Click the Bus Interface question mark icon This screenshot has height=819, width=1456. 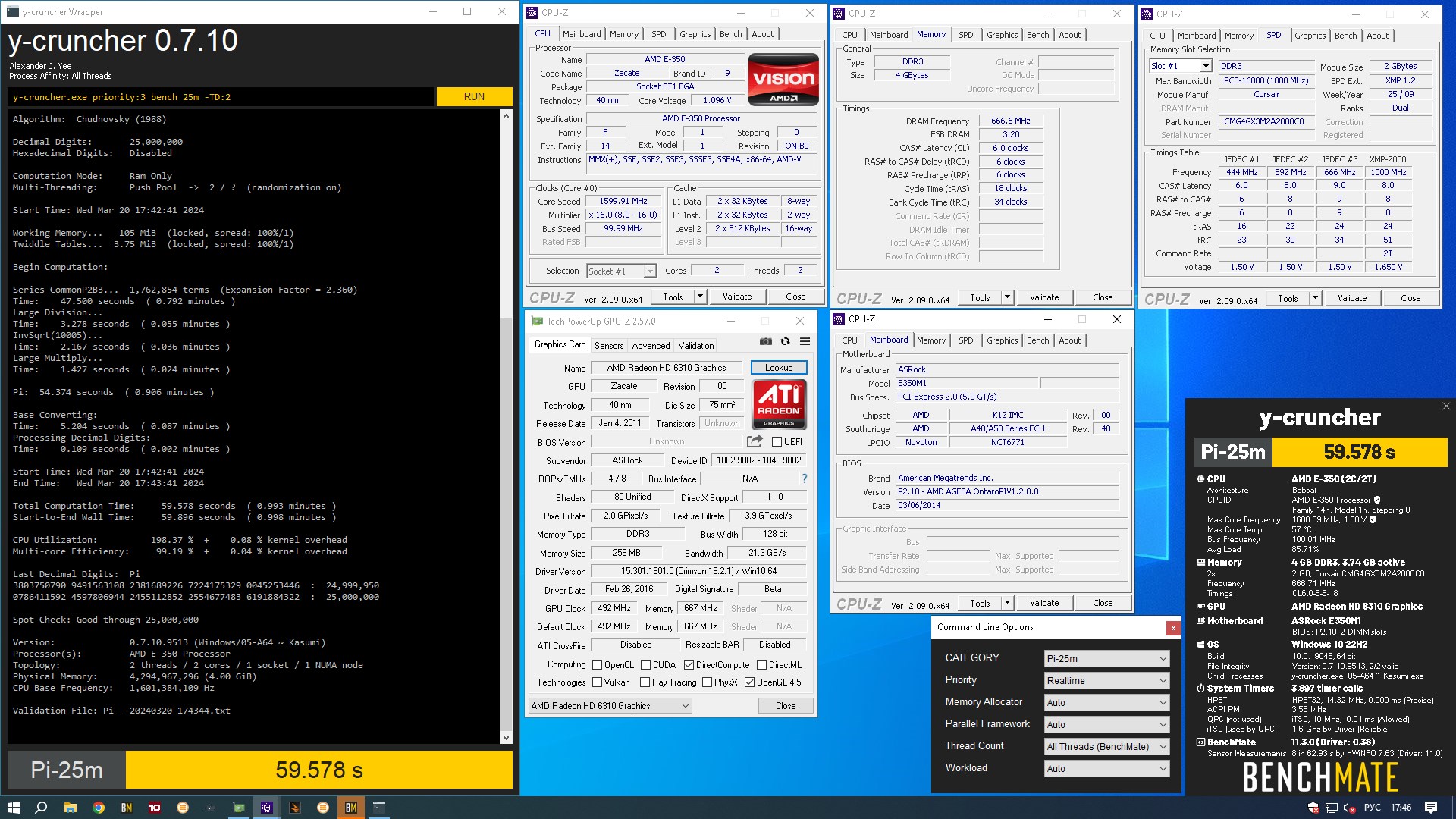pyautogui.click(x=805, y=479)
